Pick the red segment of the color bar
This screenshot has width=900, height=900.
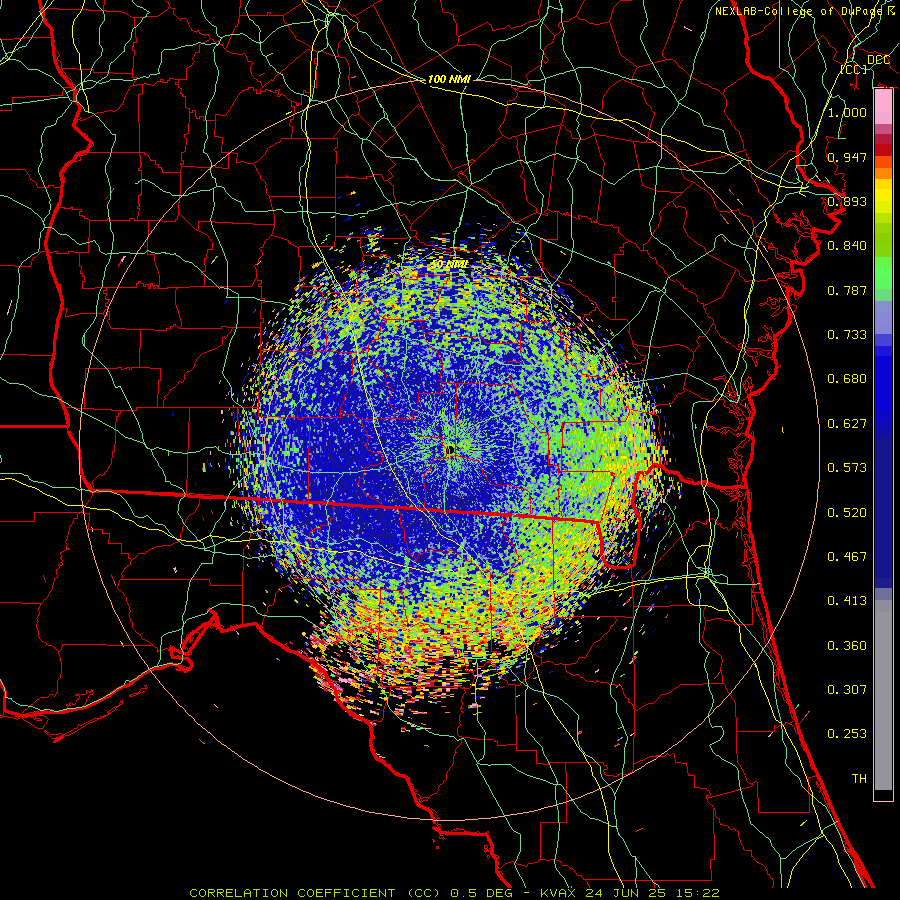click(883, 150)
